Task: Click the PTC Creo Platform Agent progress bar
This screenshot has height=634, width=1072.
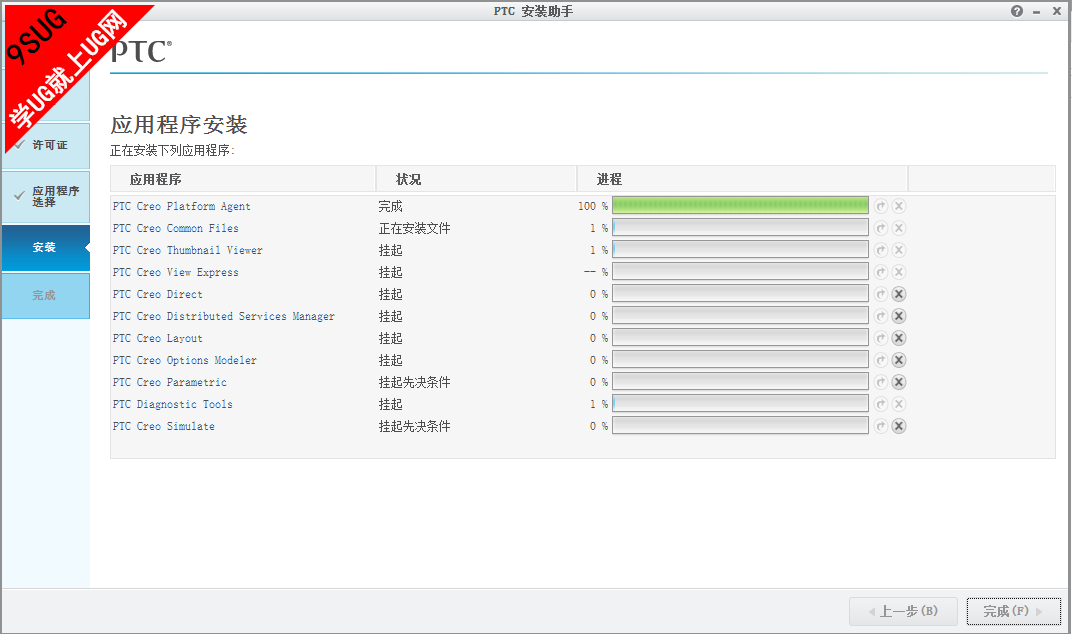Action: (x=740, y=205)
